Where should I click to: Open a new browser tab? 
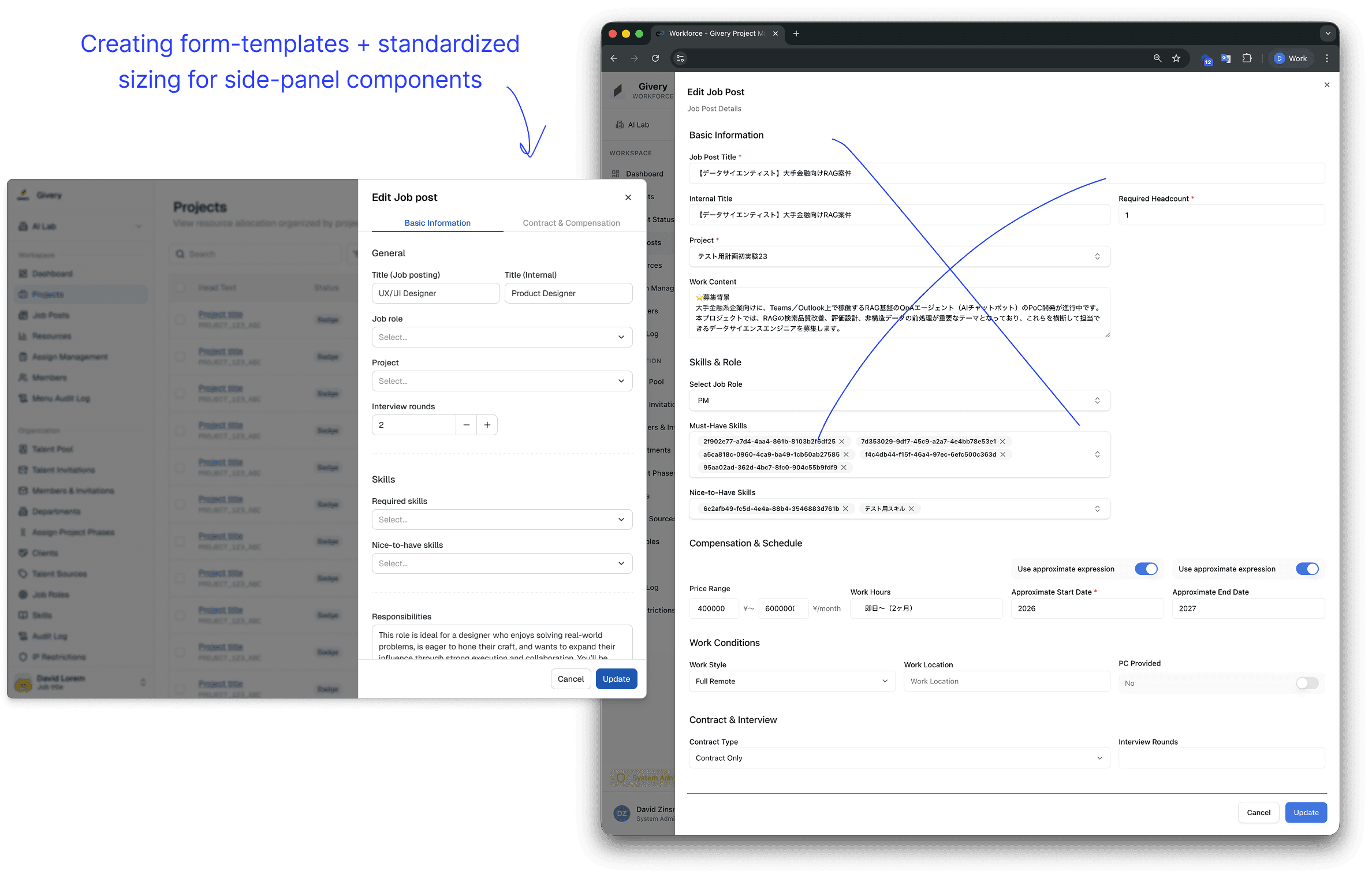coord(796,33)
